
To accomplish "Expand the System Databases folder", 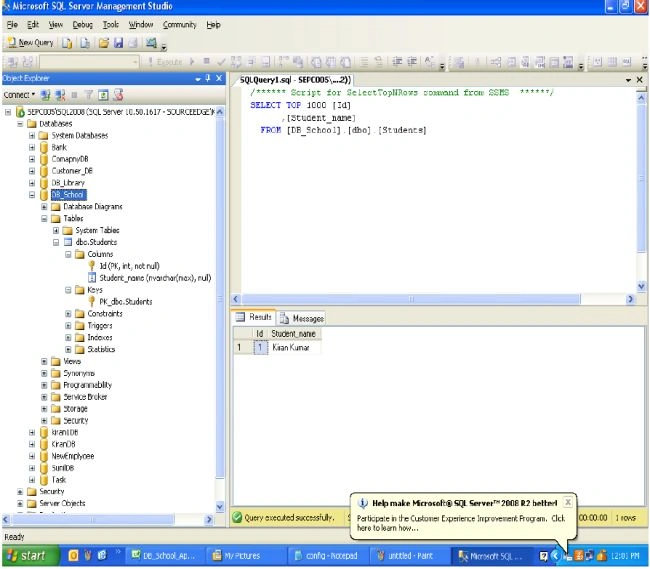I will [32, 136].
